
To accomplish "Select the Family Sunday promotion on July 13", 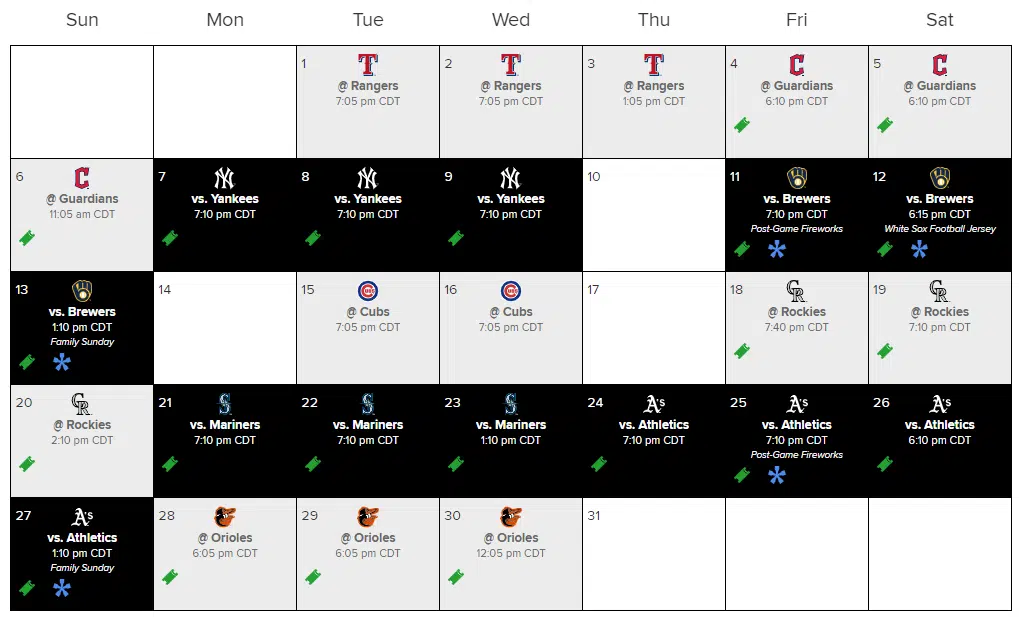I will 82,342.
